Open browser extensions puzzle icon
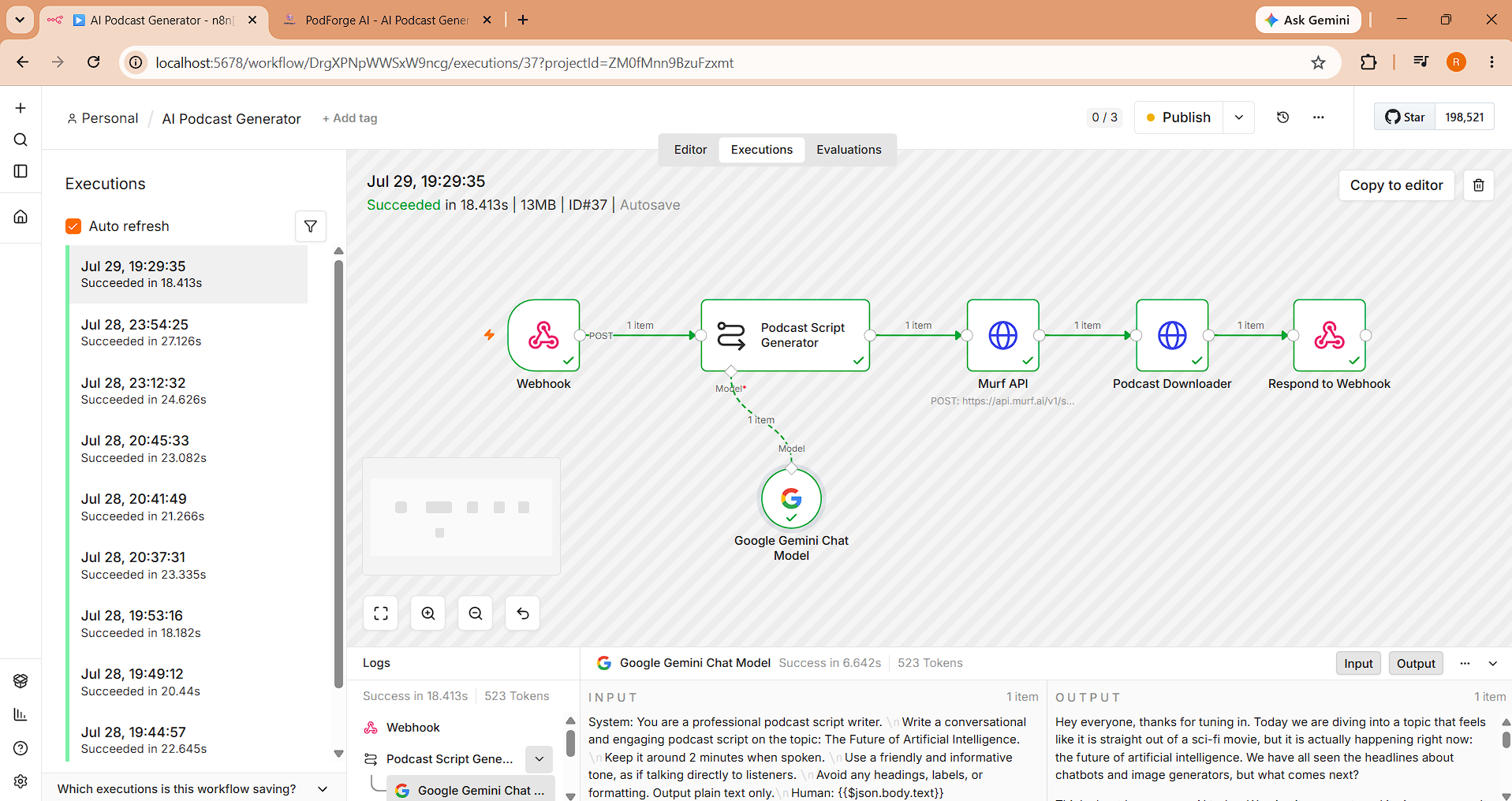 [x=1368, y=62]
